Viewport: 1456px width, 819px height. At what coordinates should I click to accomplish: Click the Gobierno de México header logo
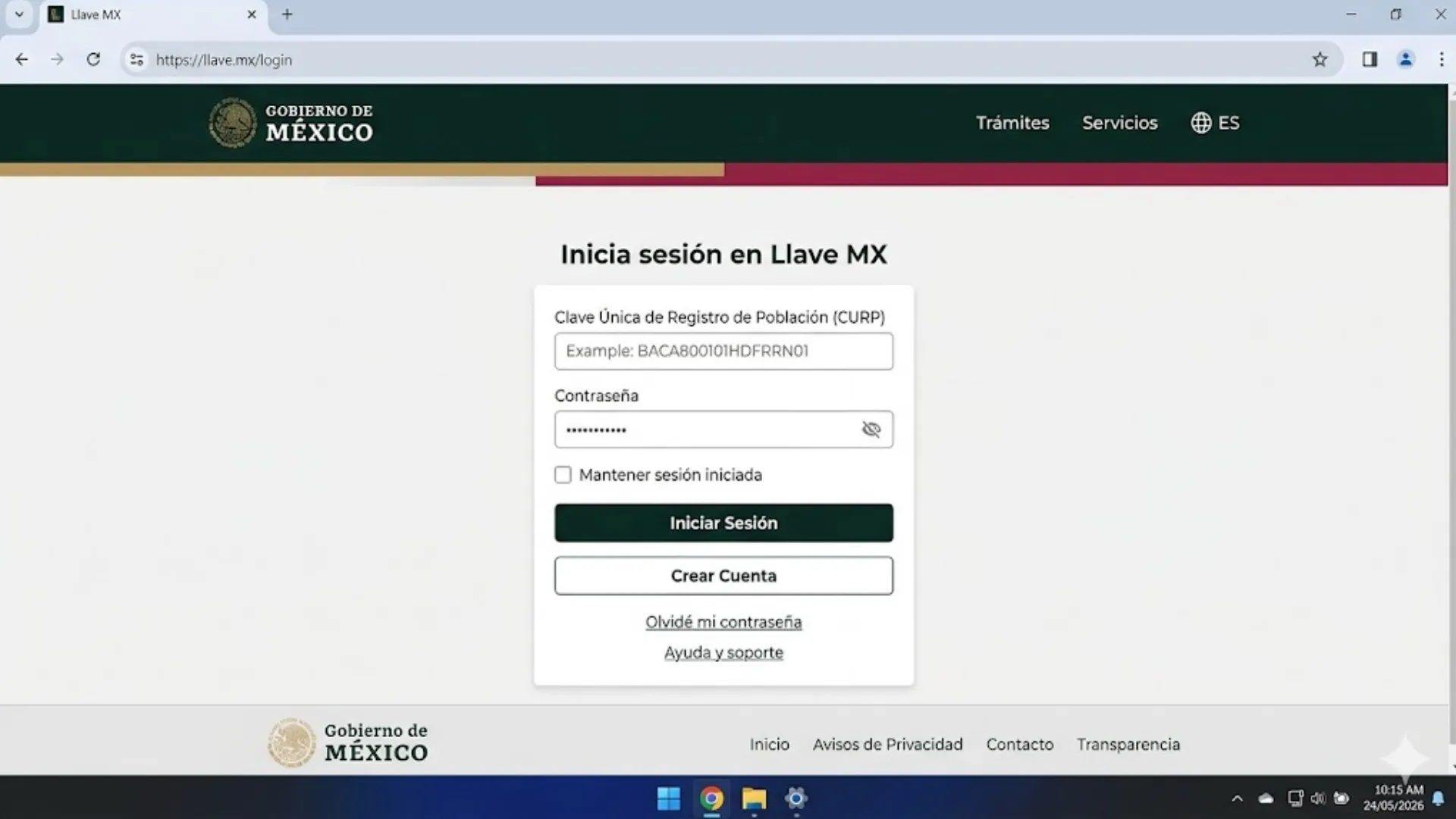pyautogui.click(x=291, y=122)
